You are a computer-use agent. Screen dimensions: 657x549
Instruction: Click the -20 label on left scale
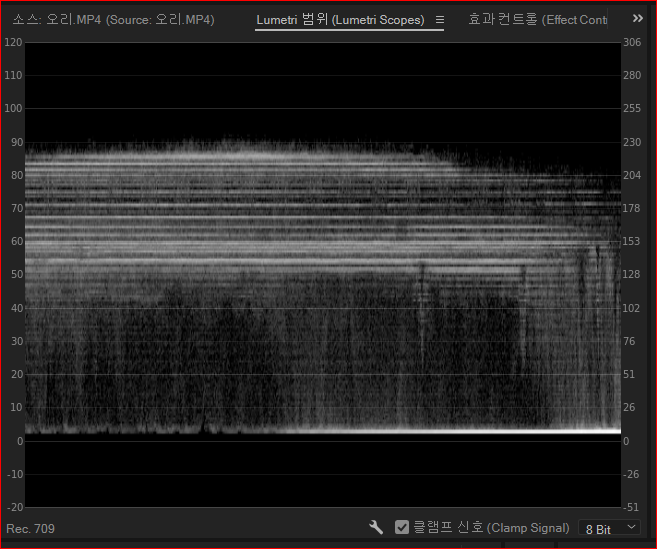click(x=15, y=507)
